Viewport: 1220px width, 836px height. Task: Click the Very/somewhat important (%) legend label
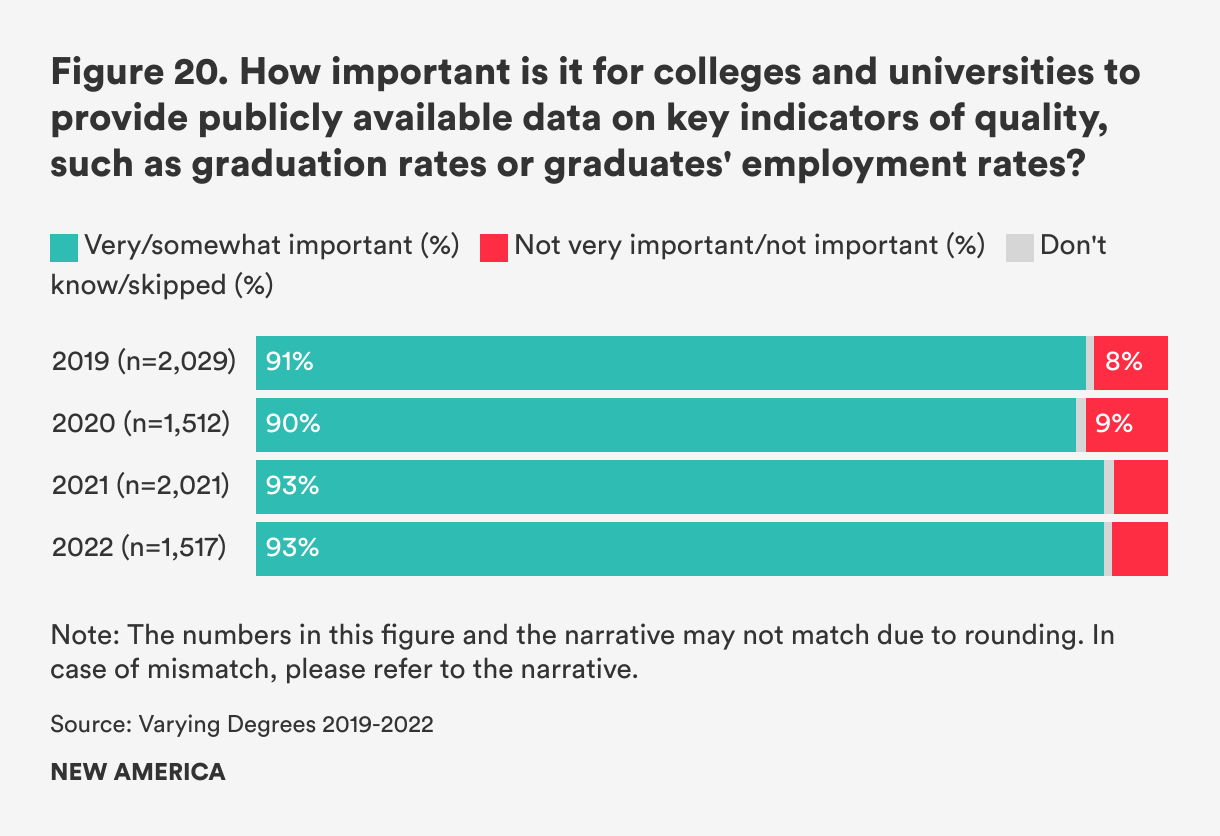272,247
